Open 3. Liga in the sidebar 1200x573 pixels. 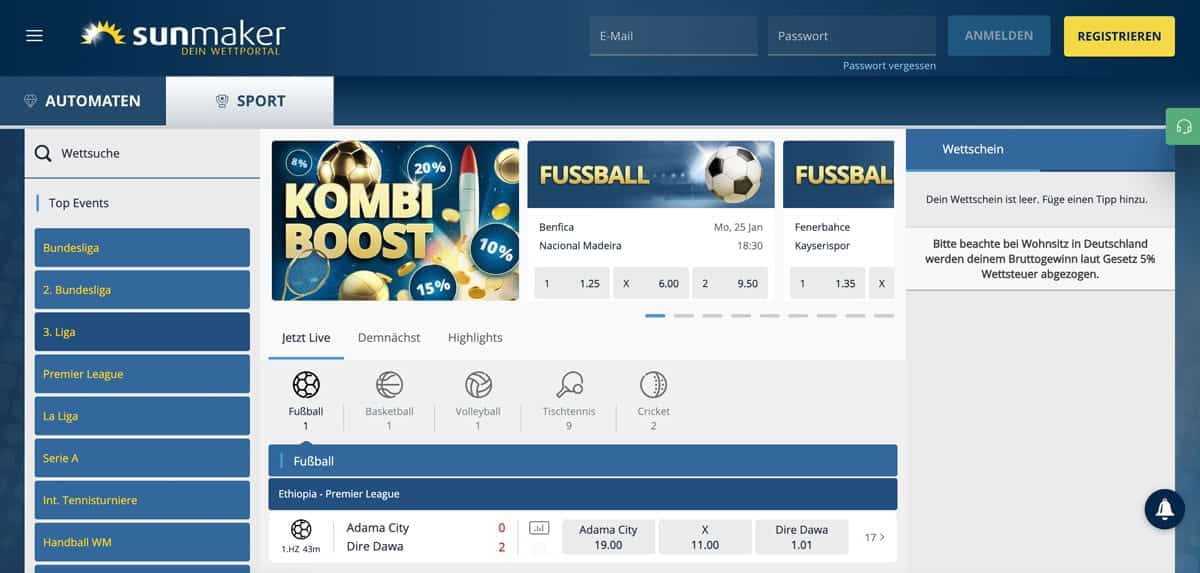tap(142, 332)
